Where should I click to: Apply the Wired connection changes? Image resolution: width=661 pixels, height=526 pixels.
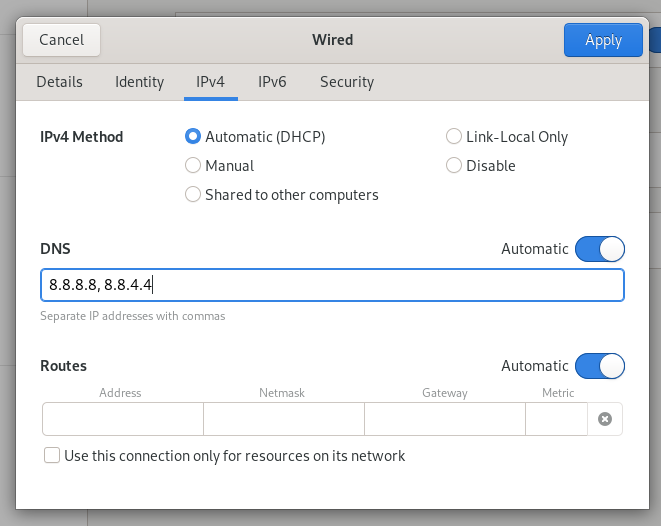click(x=603, y=40)
